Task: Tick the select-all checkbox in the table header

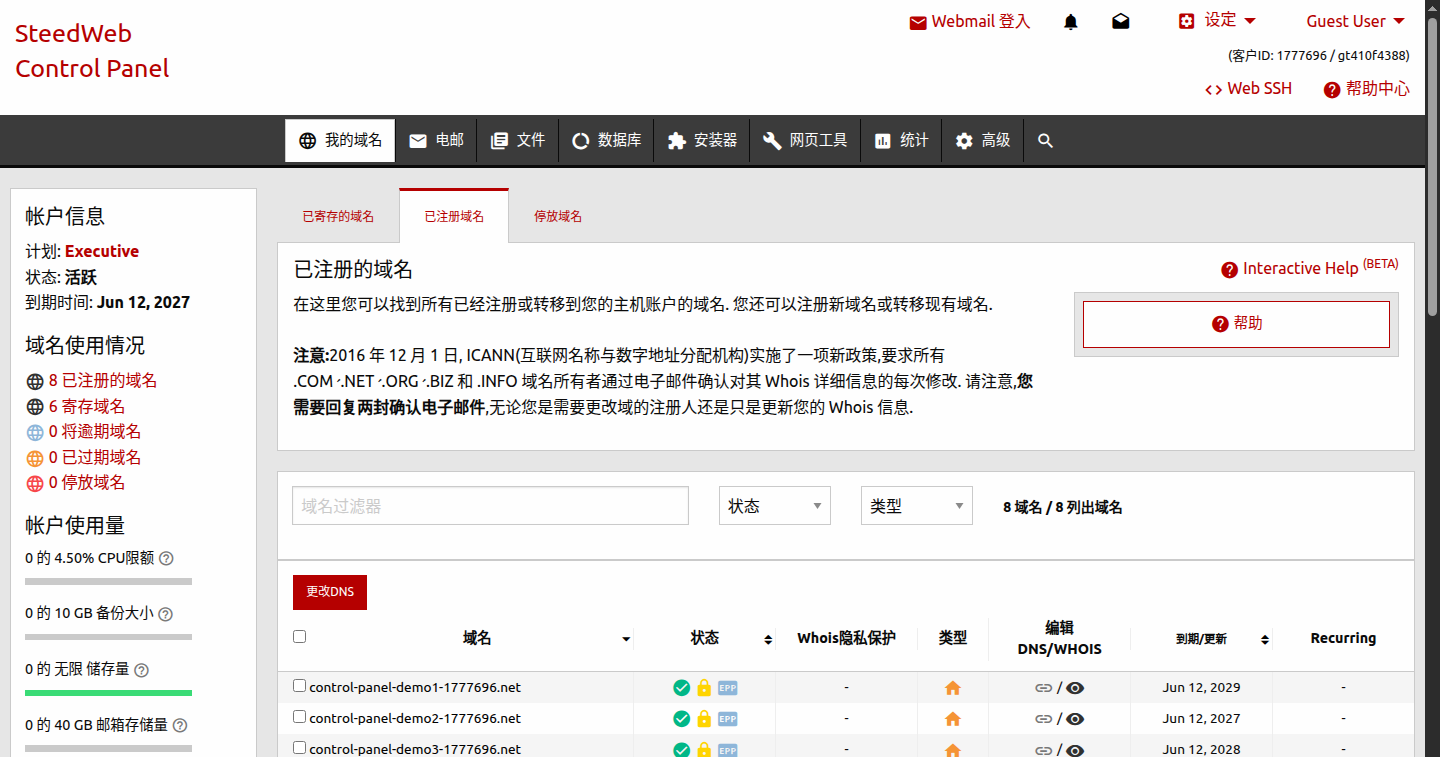Action: tap(299, 636)
